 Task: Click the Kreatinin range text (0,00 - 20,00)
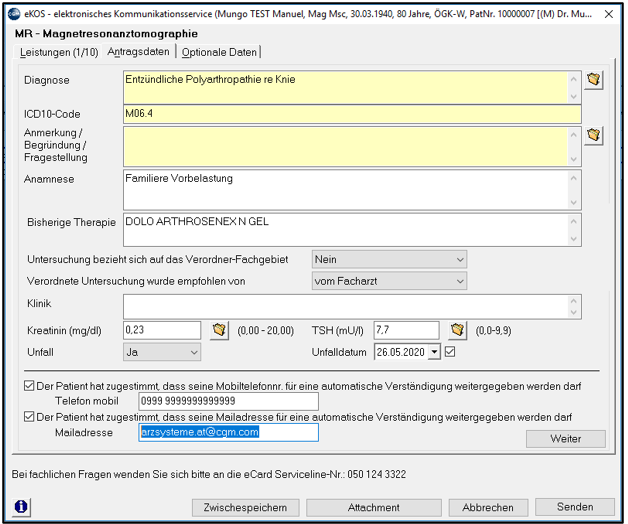(266, 331)
